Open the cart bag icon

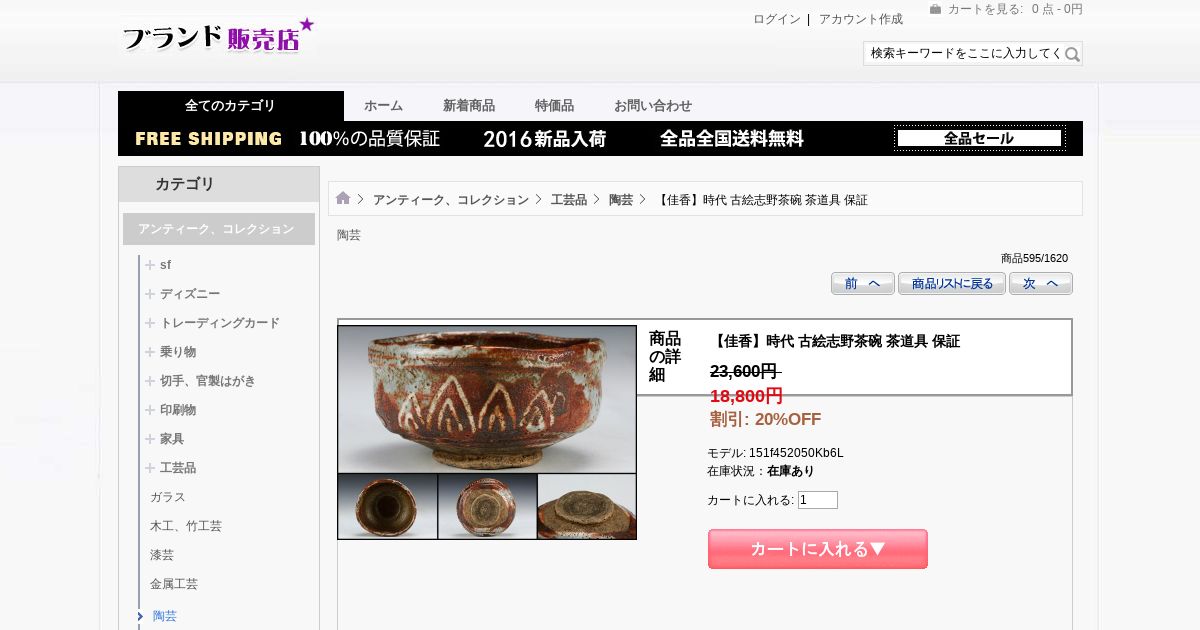(935, 9)
